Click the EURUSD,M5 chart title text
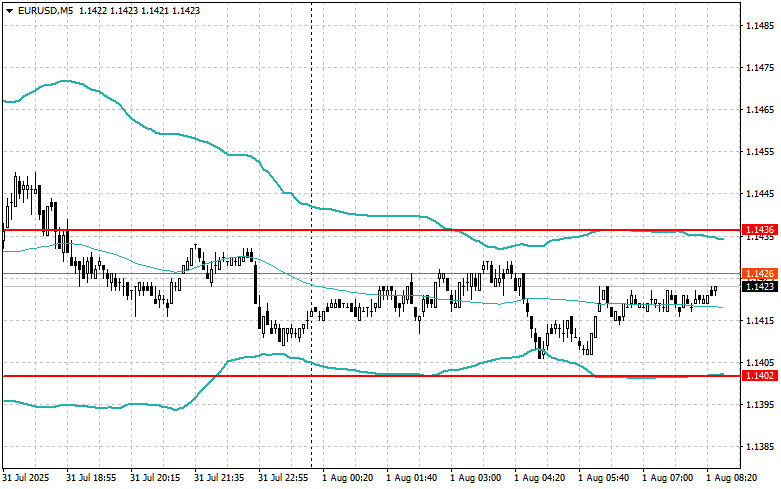The image size is (781, 489). pos(45,10)
